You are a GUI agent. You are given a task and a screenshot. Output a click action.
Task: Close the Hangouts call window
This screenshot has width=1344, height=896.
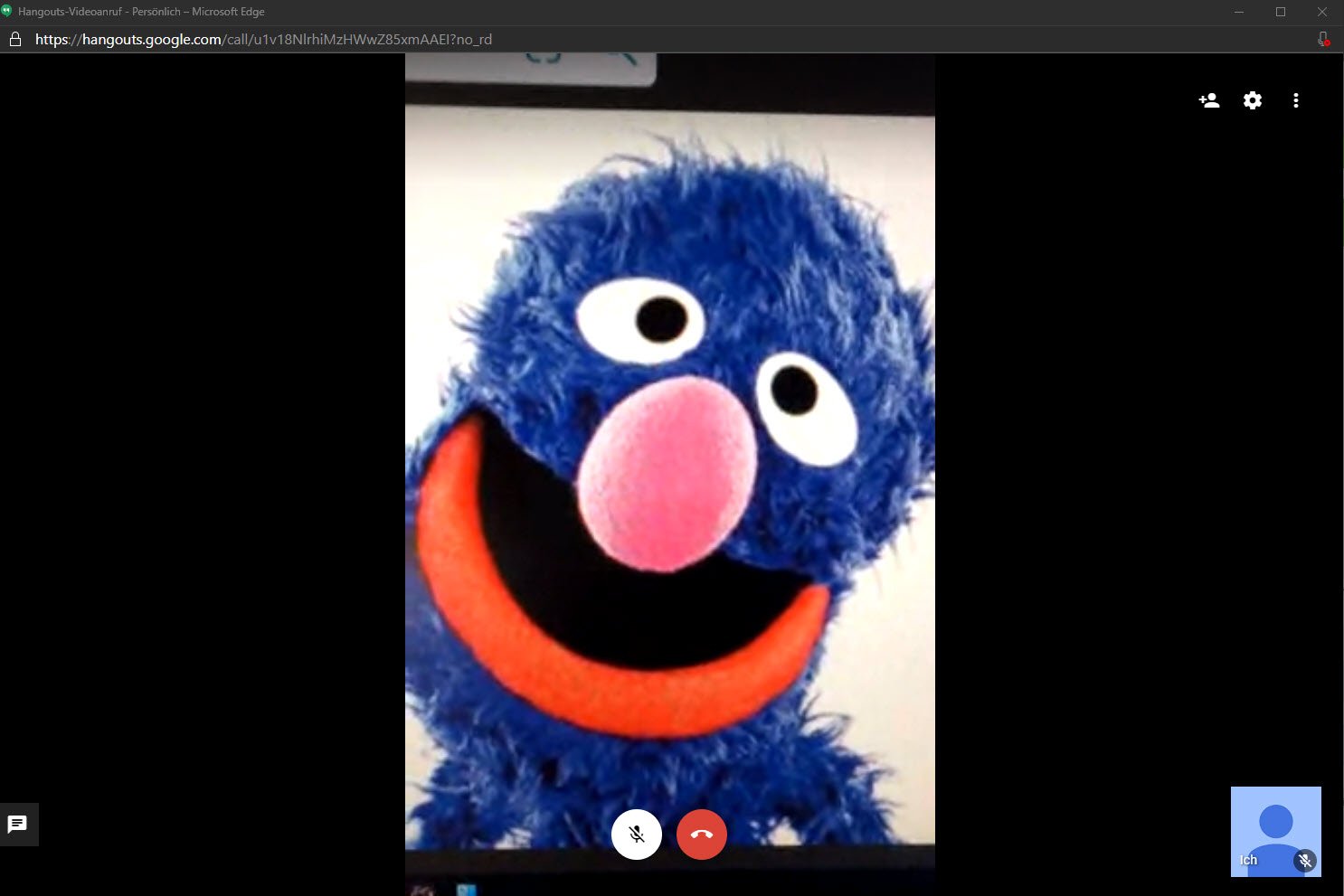pos(1322,12)
